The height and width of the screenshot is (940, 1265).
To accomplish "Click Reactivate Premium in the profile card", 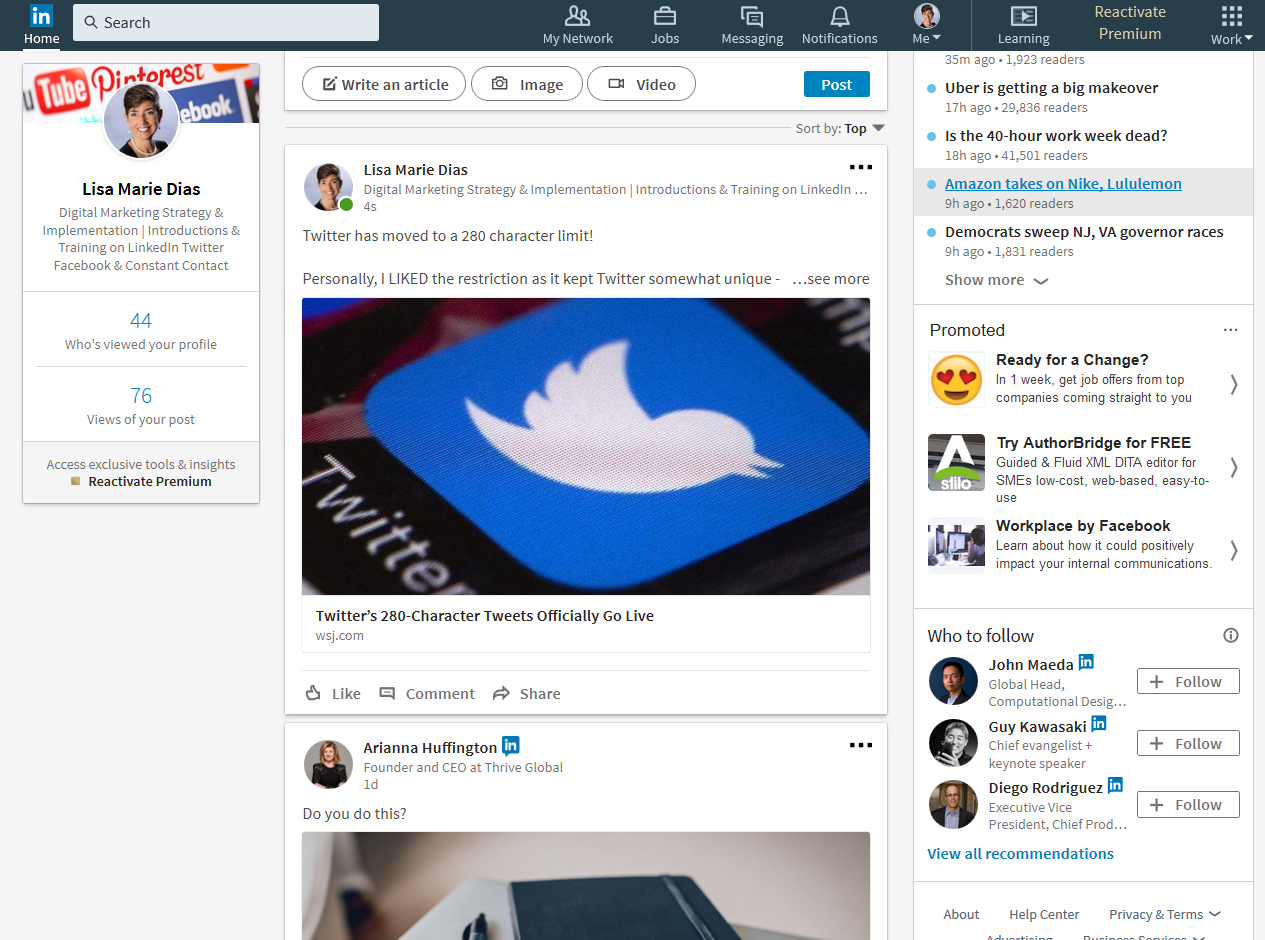I will [150, 481].
